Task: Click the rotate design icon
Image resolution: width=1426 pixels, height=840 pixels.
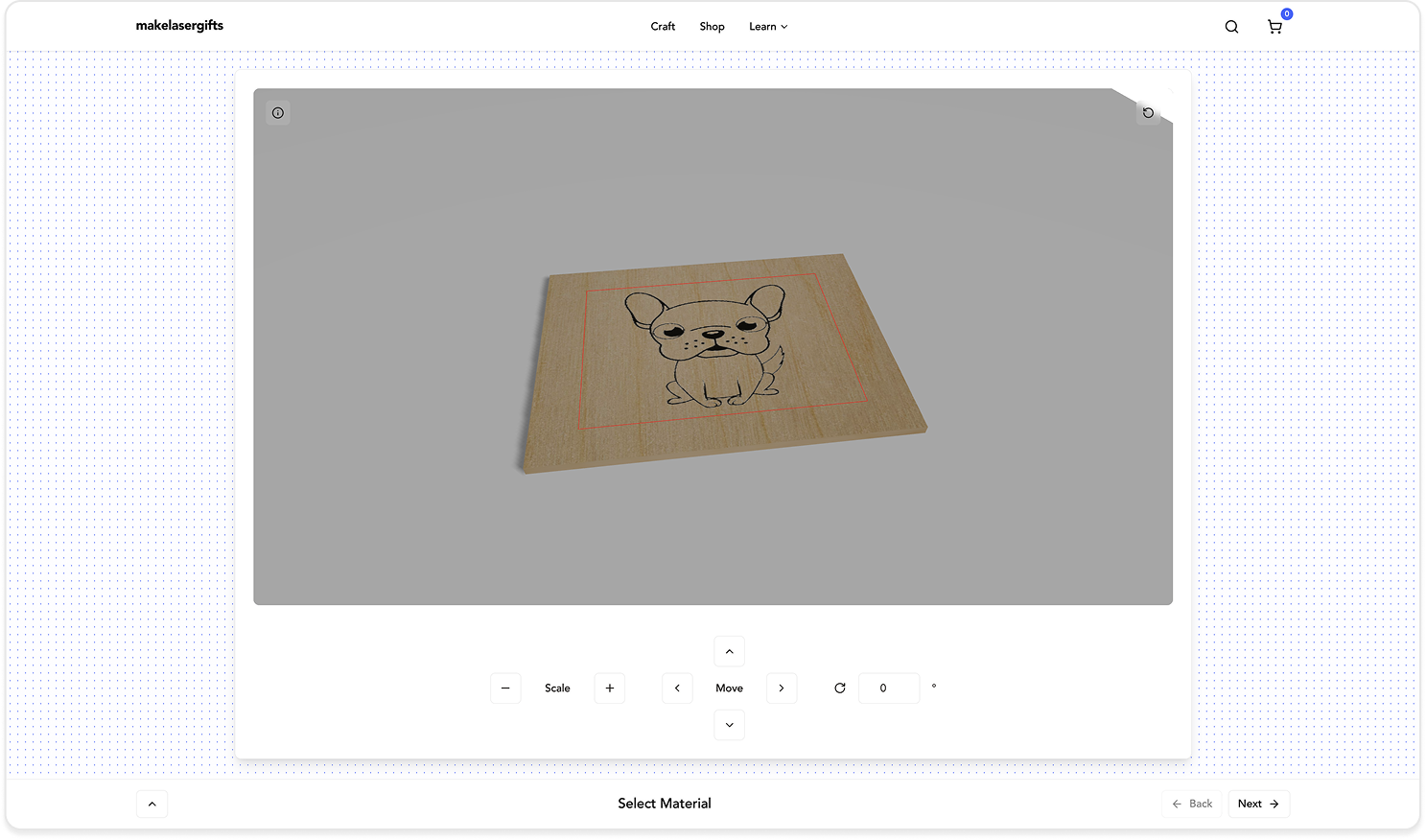Action: click(x=839, y=688)
